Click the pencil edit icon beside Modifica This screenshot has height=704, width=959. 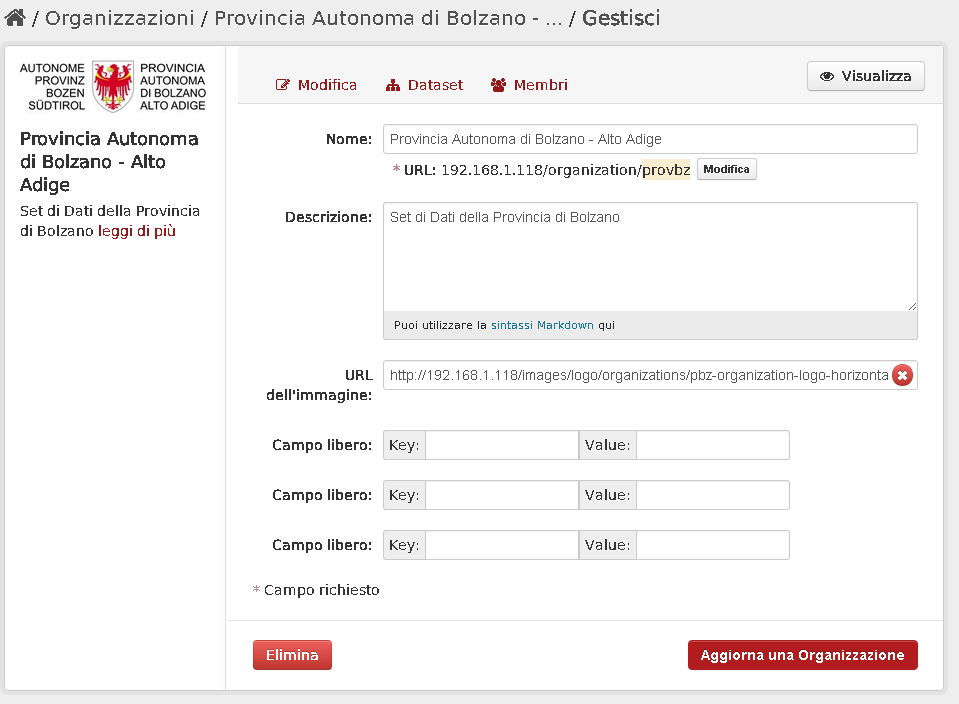[283, 85]
